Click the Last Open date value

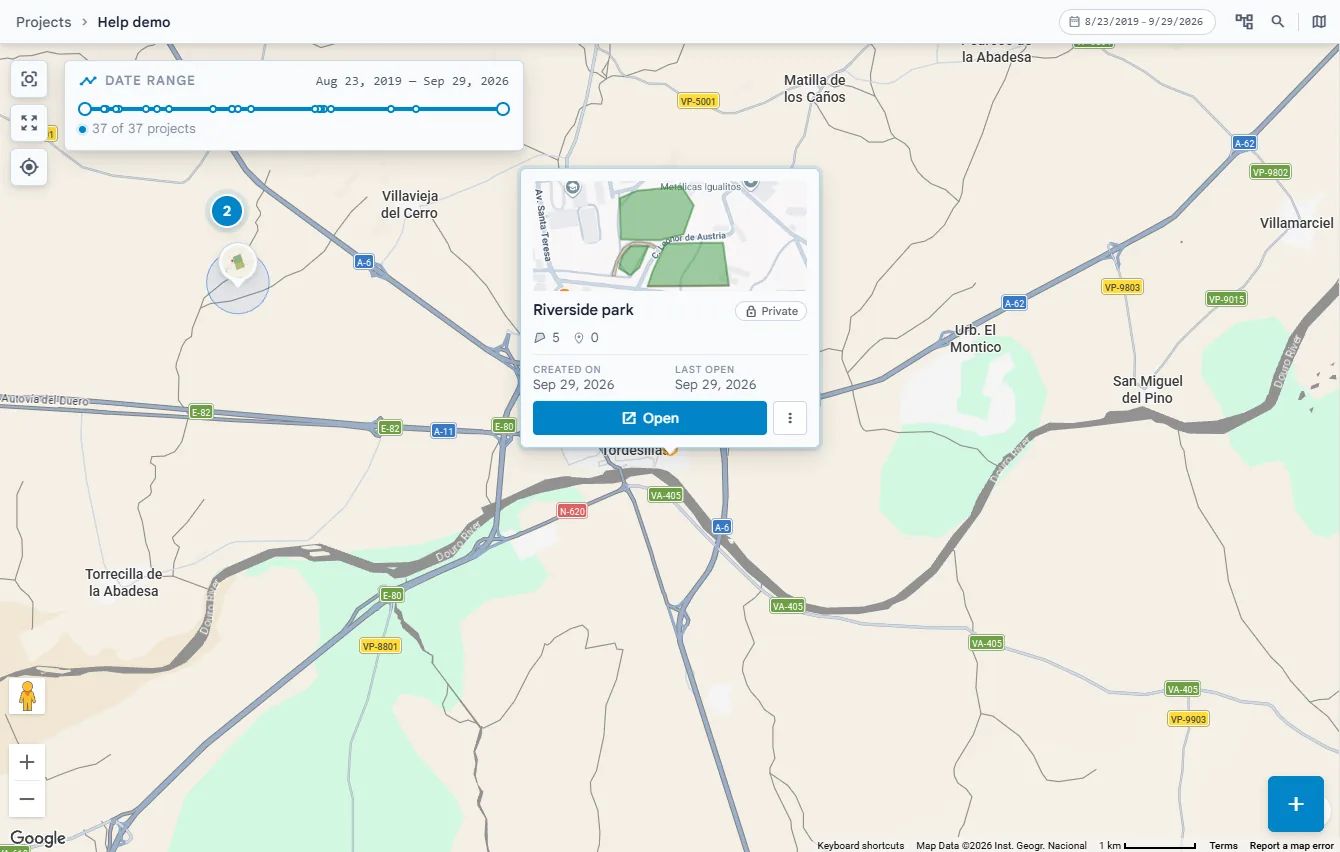[x=716, y=385]
